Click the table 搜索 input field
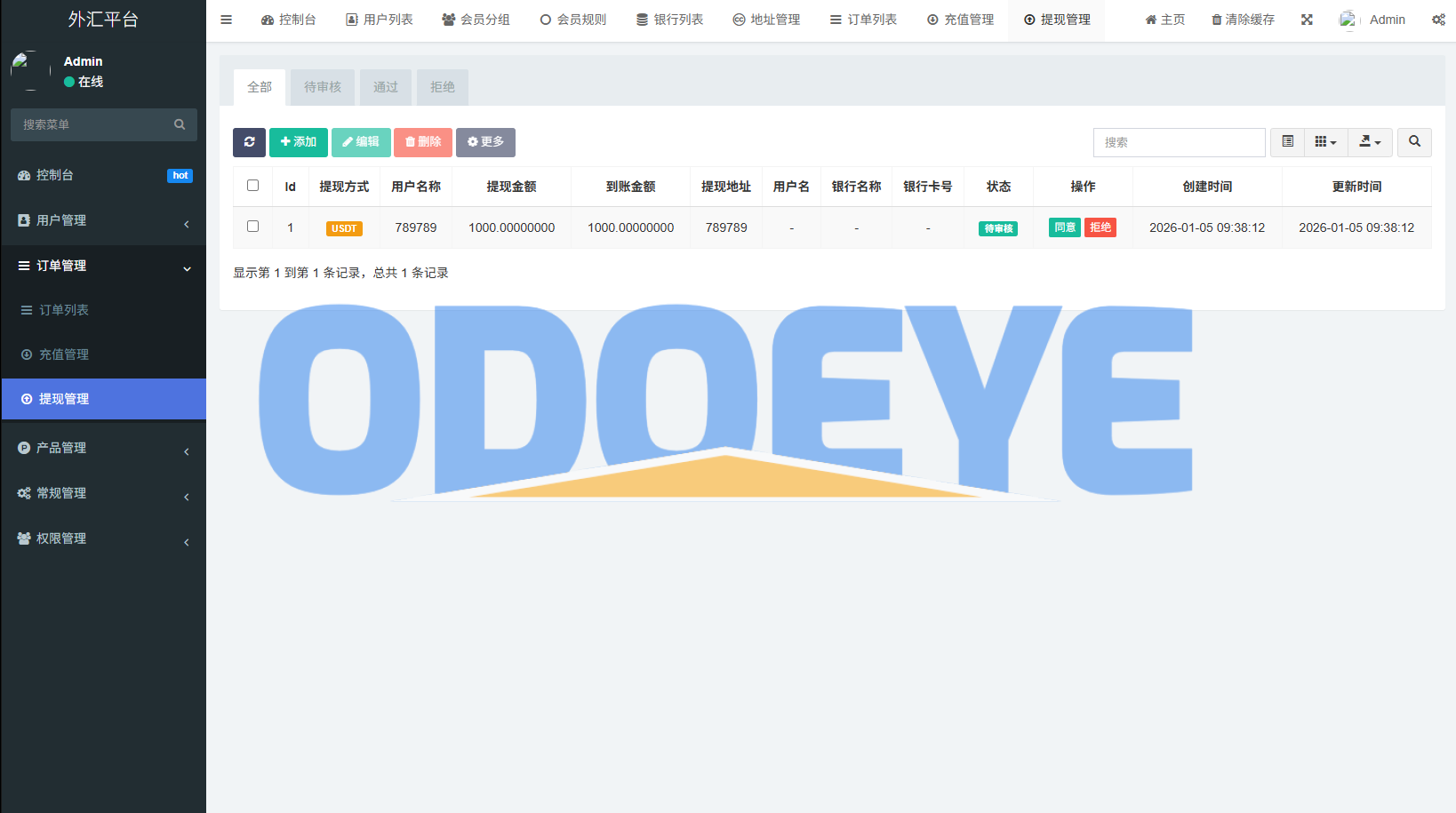Screen dimensions: 1456x813 point(1179,142)
